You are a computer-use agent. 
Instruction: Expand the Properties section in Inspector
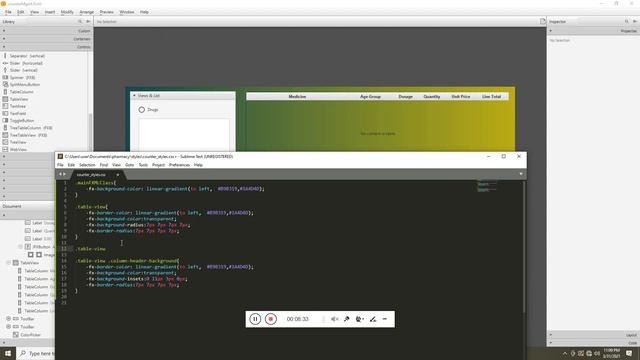coord(593,31)
